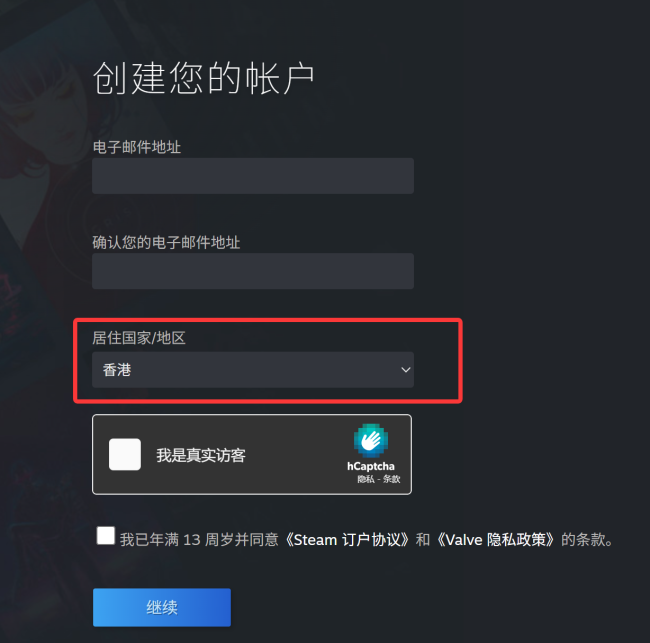Open the country selector showing 香港
650x643 pixels.
[253, 370]
